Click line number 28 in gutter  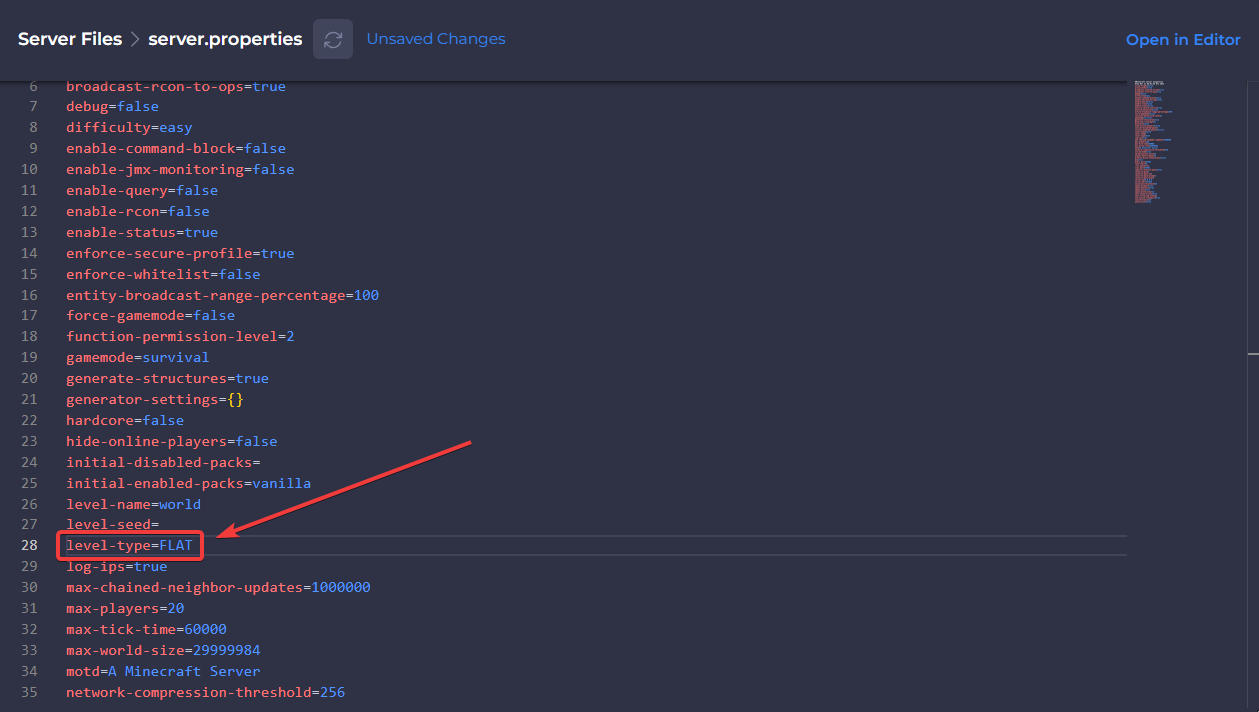pyautogui.click(x=28, y=546)
